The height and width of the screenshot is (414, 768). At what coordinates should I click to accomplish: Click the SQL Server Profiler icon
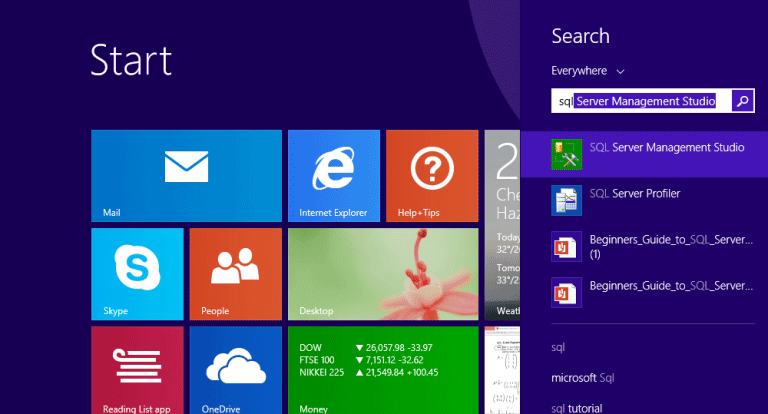point(567,200)
